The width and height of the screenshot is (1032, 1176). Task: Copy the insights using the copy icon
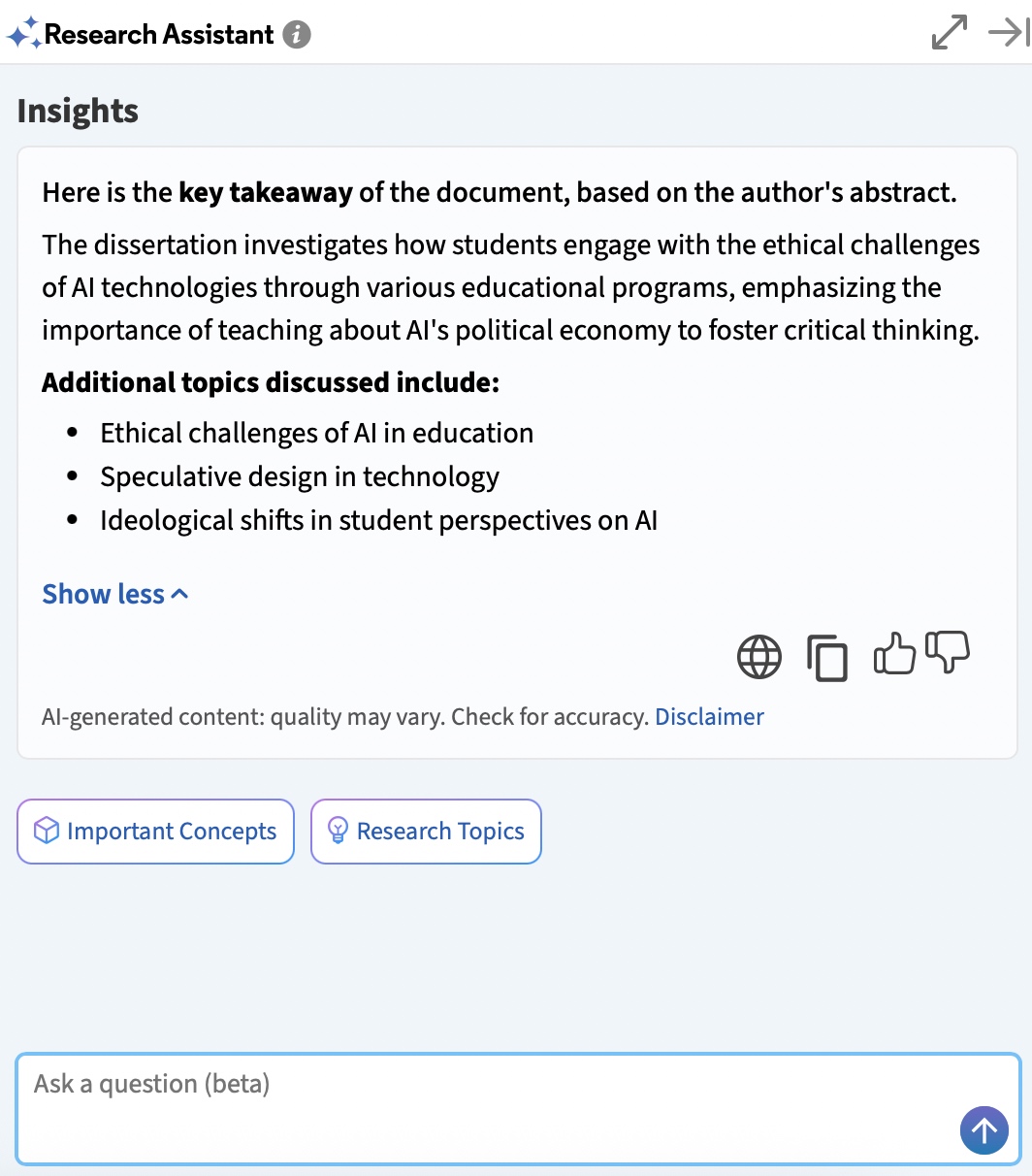(827, 657)
